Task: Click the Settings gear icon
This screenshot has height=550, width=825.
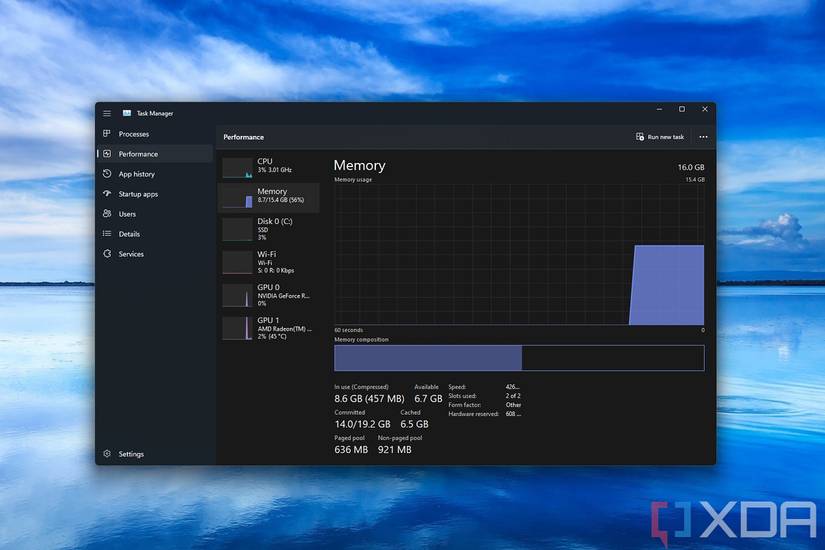Action: pyautogui.click(x=107, y=454)
